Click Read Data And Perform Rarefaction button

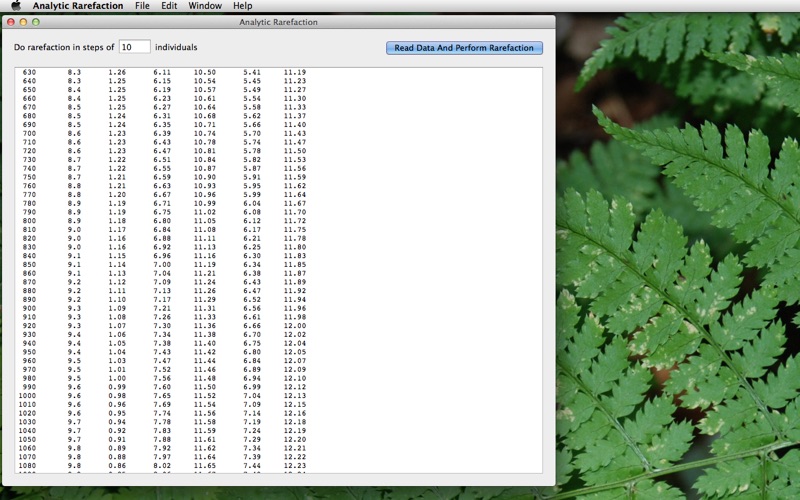[x=464, y=47]
